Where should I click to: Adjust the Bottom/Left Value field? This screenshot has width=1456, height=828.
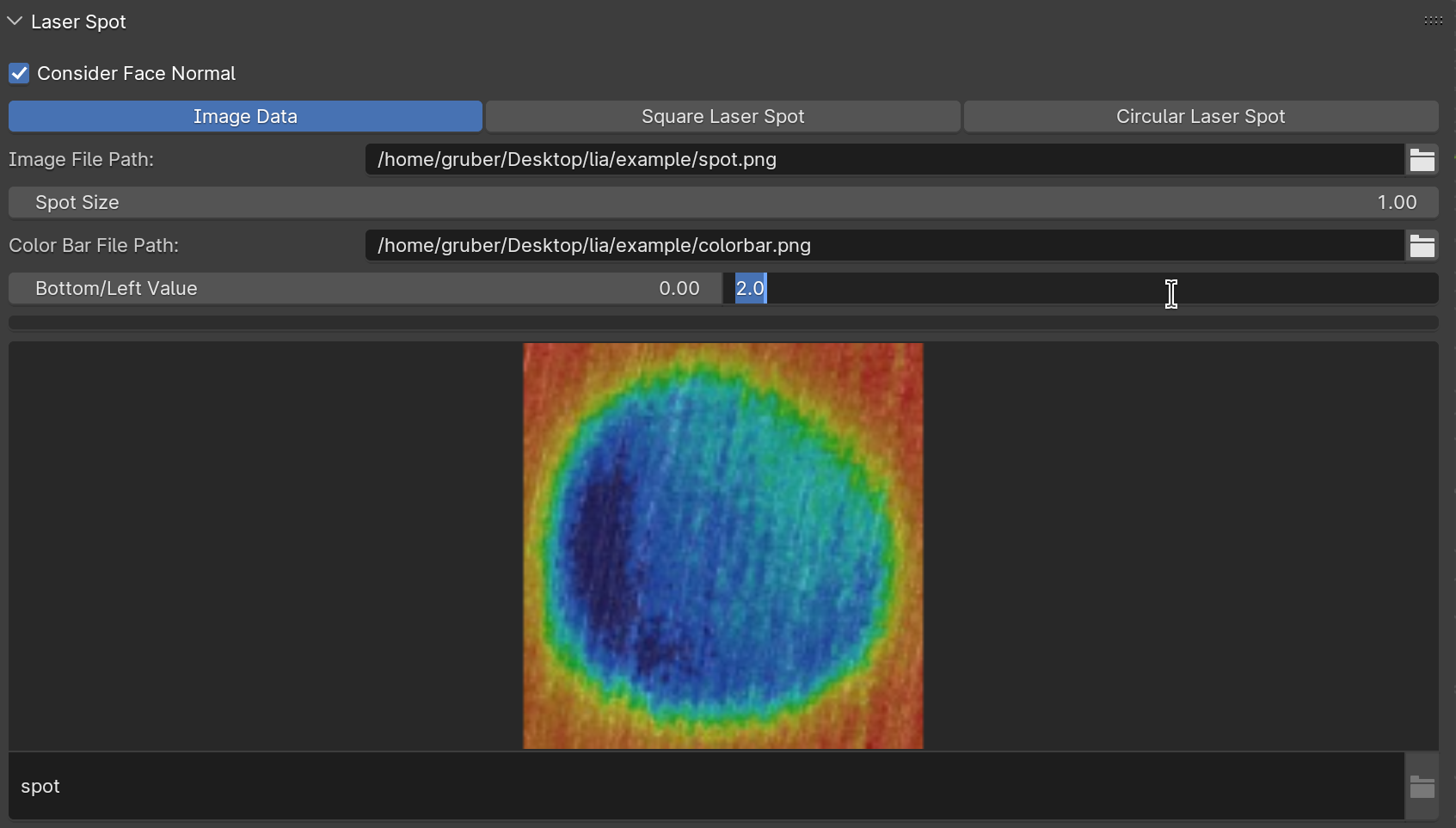[366, 288]
